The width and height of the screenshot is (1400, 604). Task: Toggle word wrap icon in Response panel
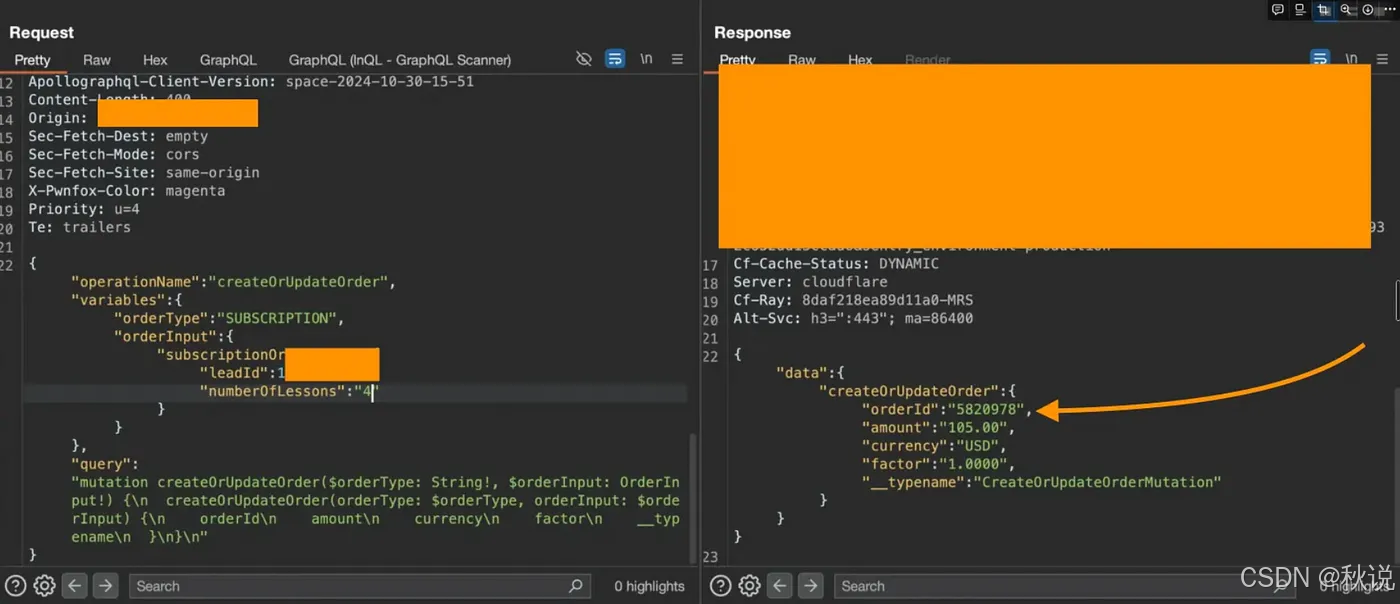pyautogui.click(x=1320, y=59)
